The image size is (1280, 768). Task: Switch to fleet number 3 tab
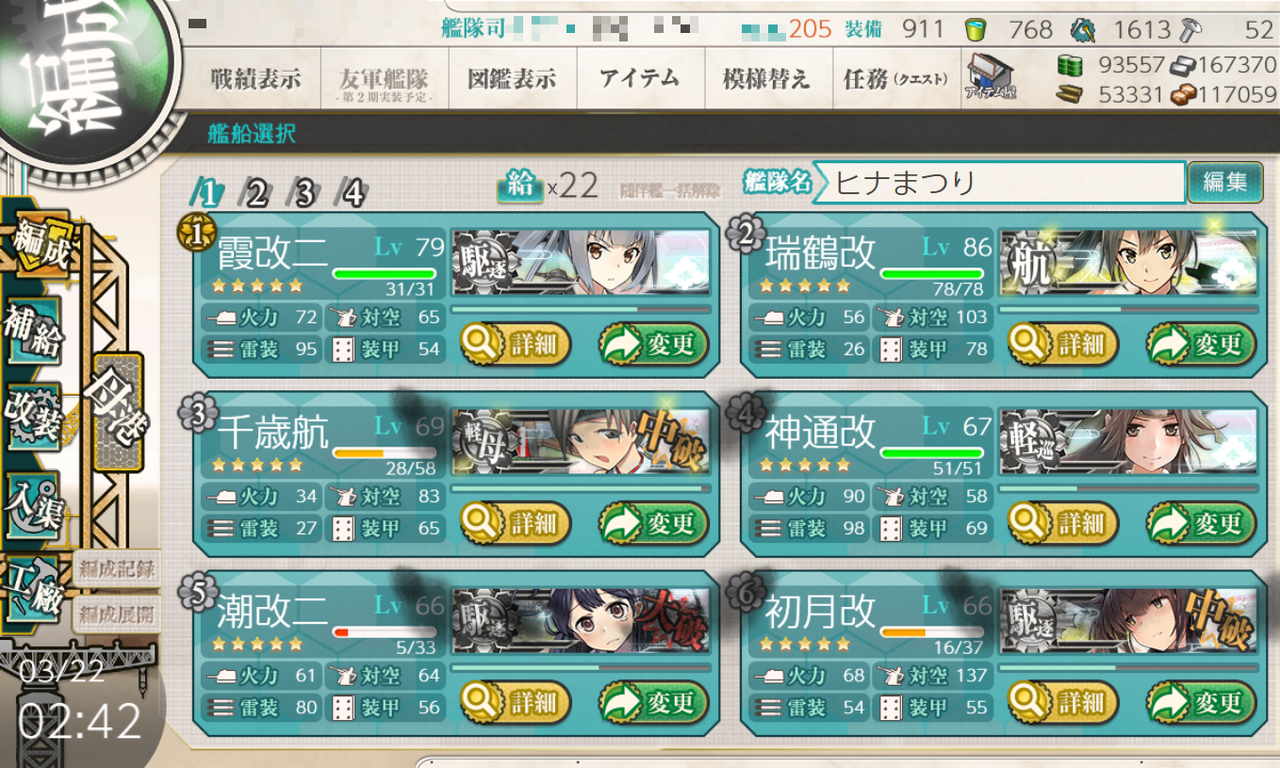(x=306, y=192)
